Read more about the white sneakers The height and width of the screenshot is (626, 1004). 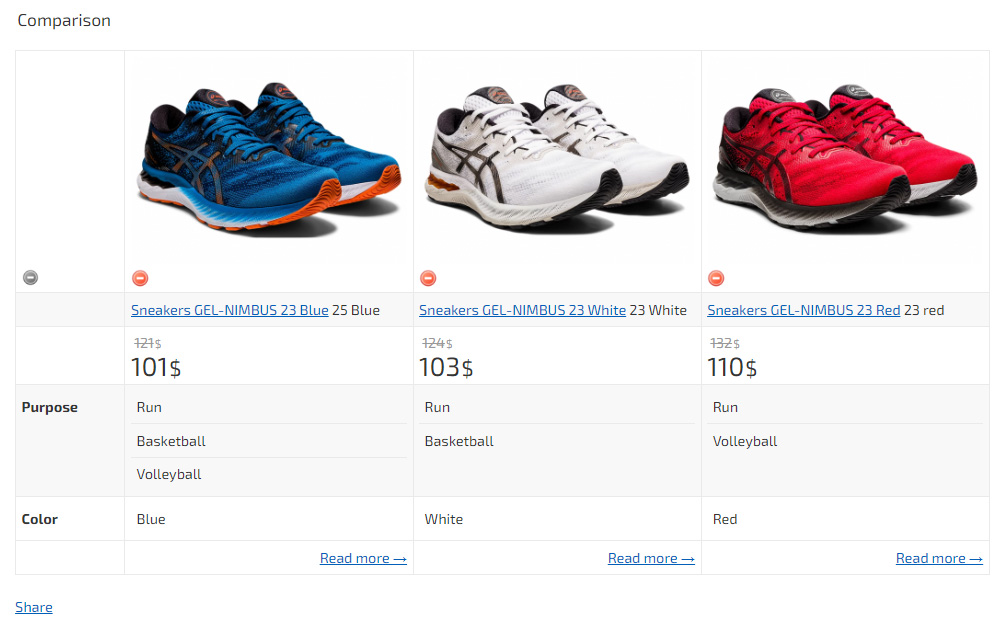click(651, 558)
